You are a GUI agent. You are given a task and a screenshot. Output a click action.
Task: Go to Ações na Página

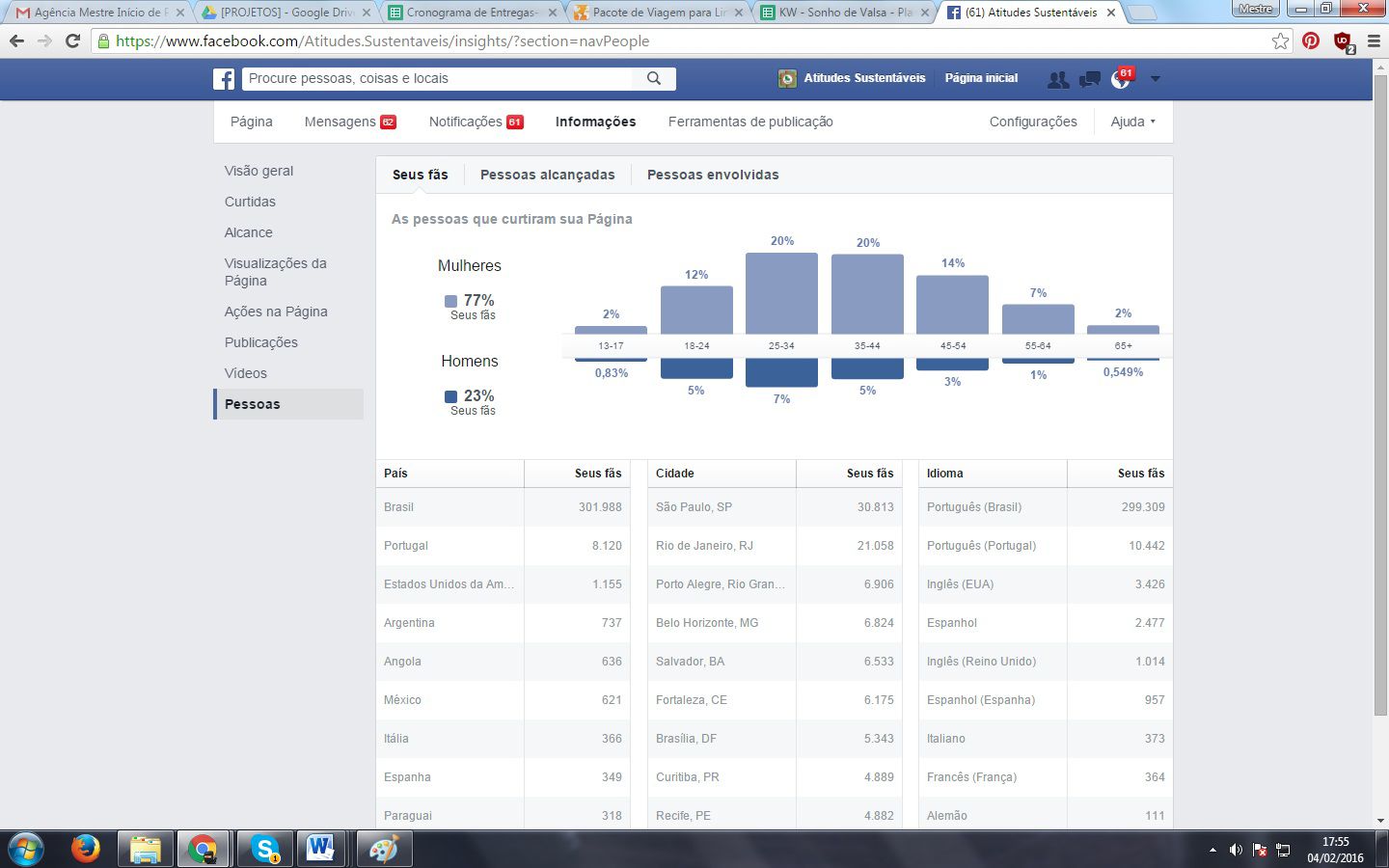(x=276, y=312)
